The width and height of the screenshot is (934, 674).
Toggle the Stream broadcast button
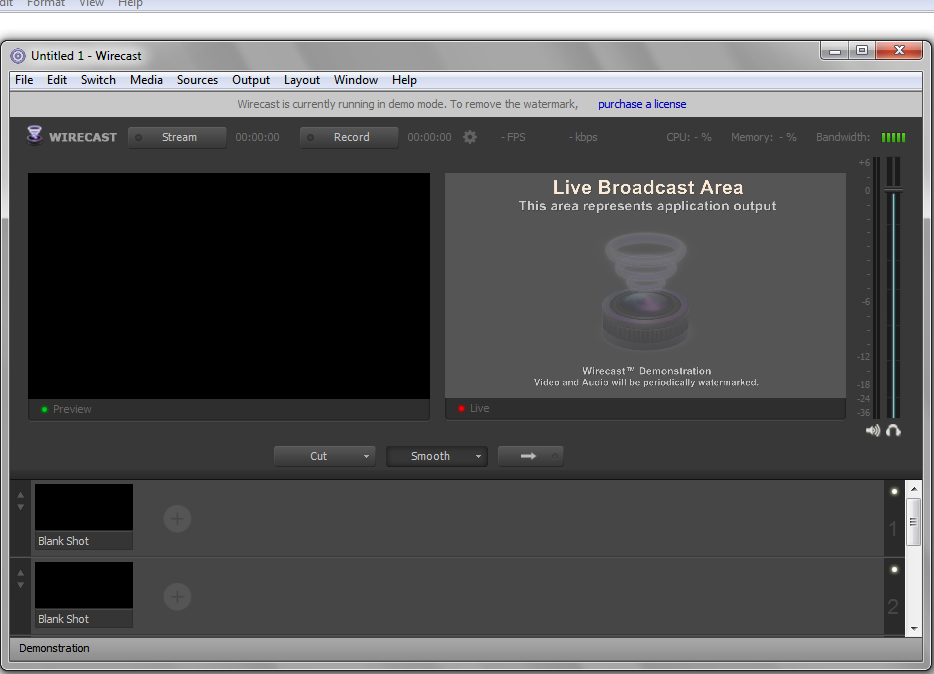[178, 137]
